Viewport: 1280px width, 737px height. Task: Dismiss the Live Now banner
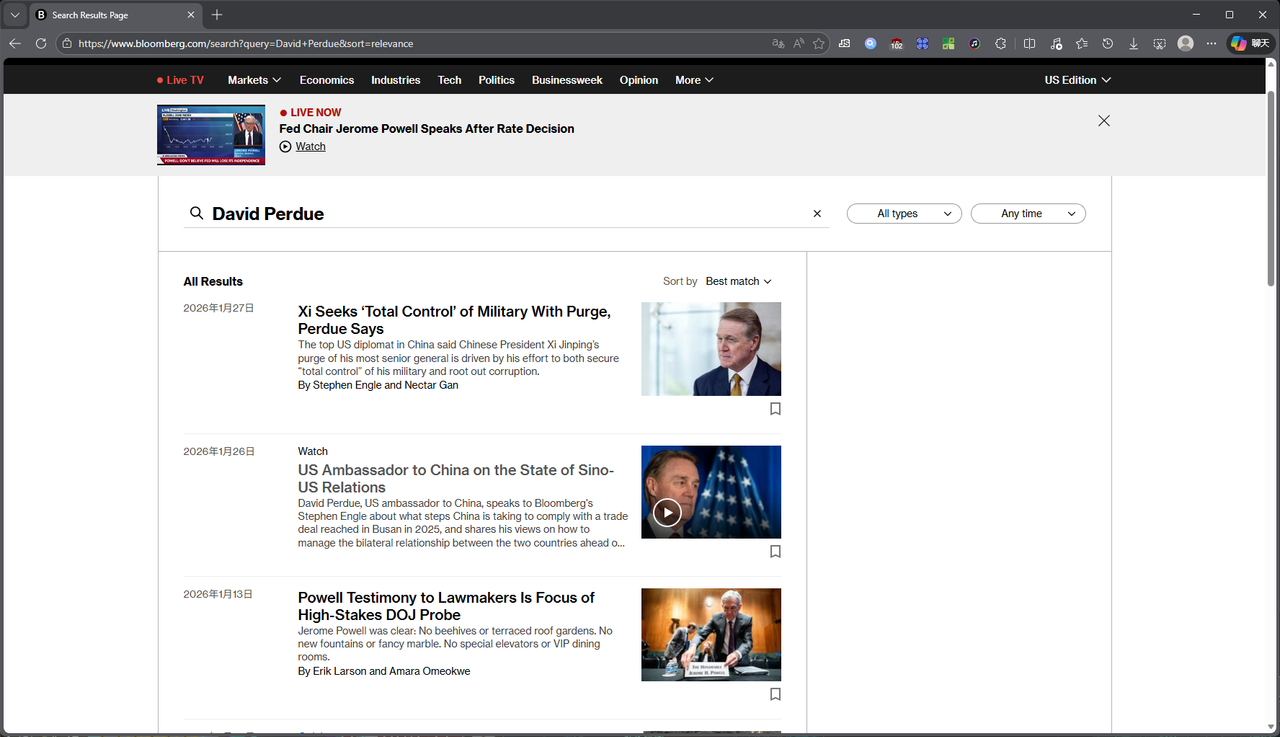[1104, 121]
